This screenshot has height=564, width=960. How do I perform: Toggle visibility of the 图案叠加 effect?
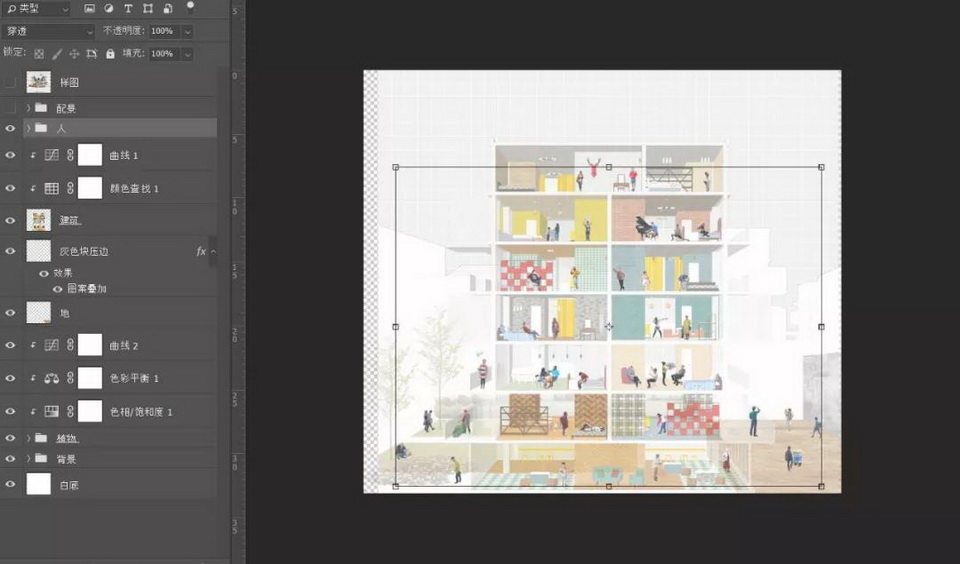57,289
